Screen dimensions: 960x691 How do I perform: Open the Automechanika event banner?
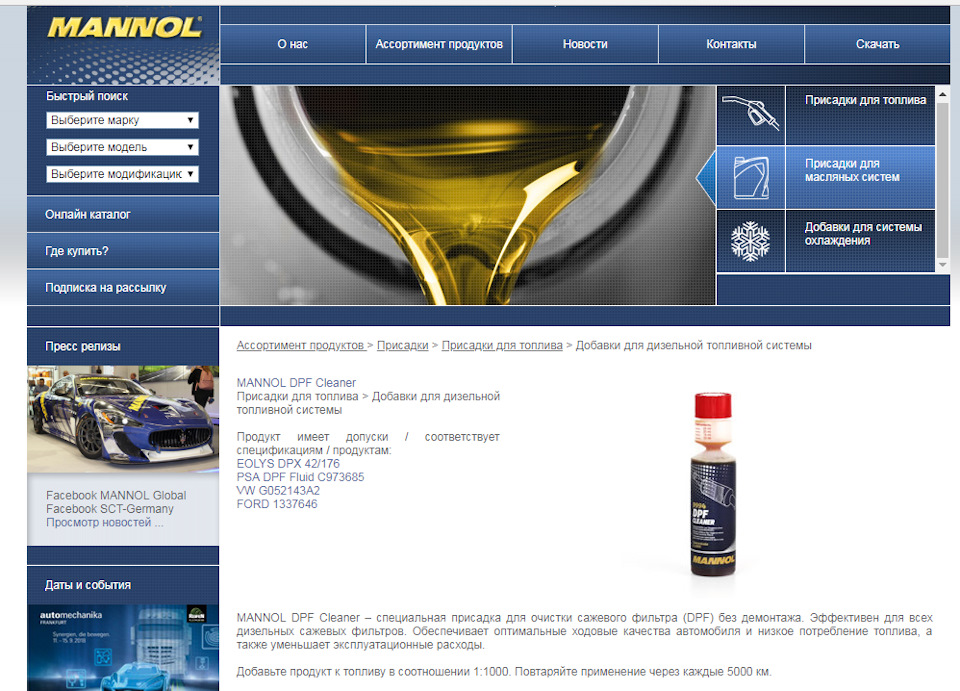[x=123, y=648]
